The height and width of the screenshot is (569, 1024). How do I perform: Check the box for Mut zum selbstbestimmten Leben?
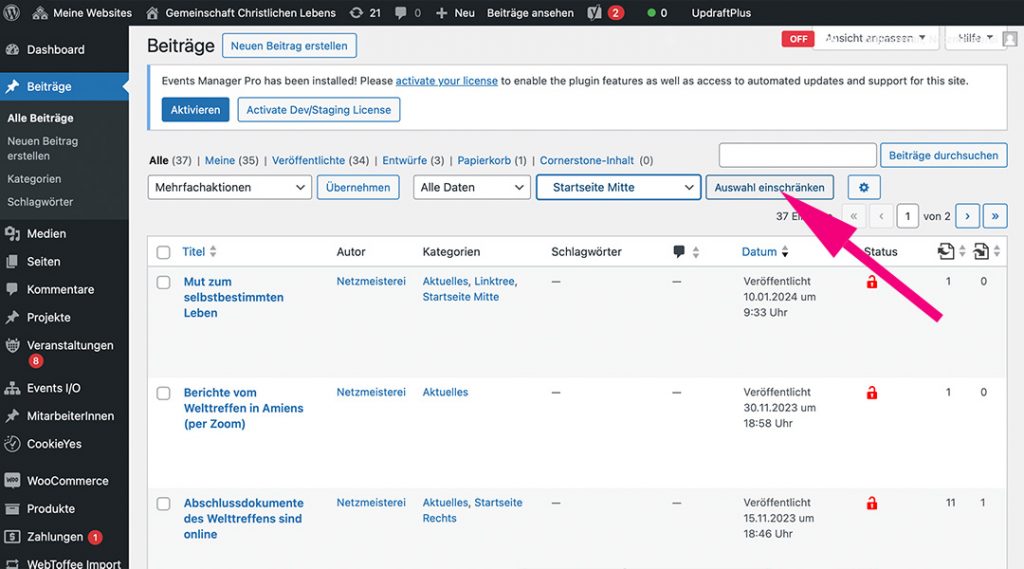[163, 283]
